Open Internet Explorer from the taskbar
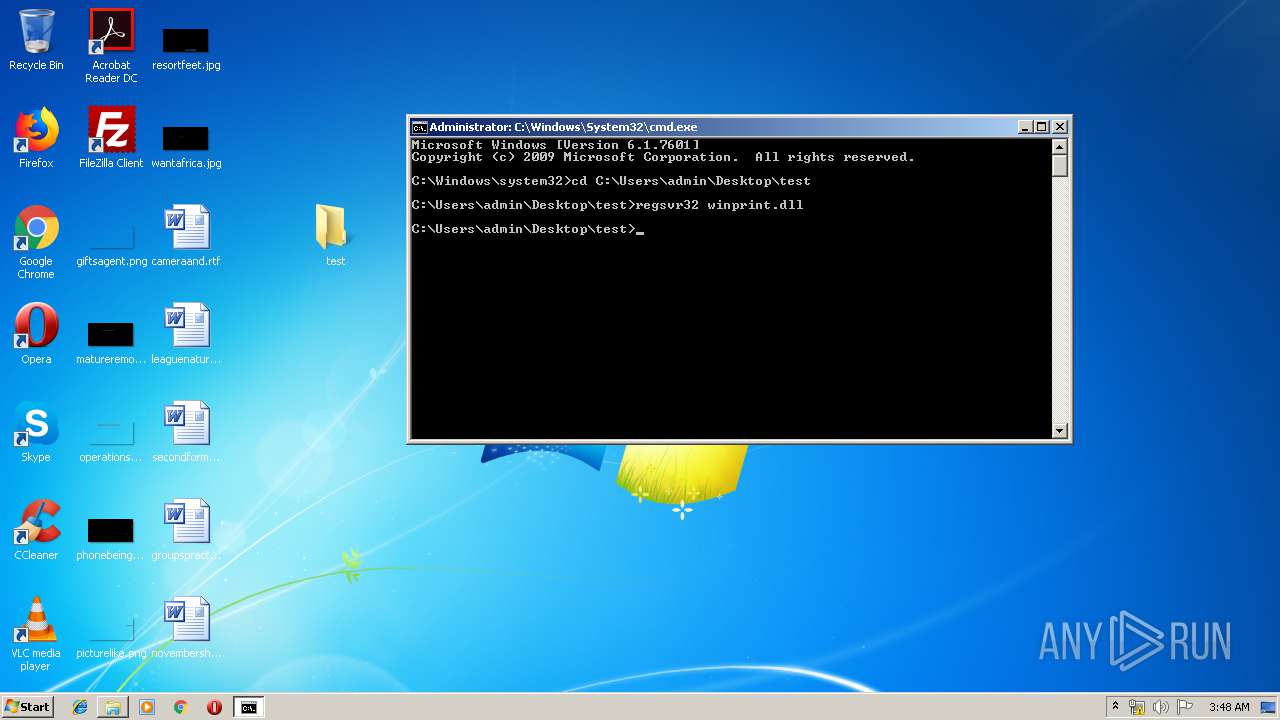The width and height of the screenshot is (1280, 720). point(80,707)
